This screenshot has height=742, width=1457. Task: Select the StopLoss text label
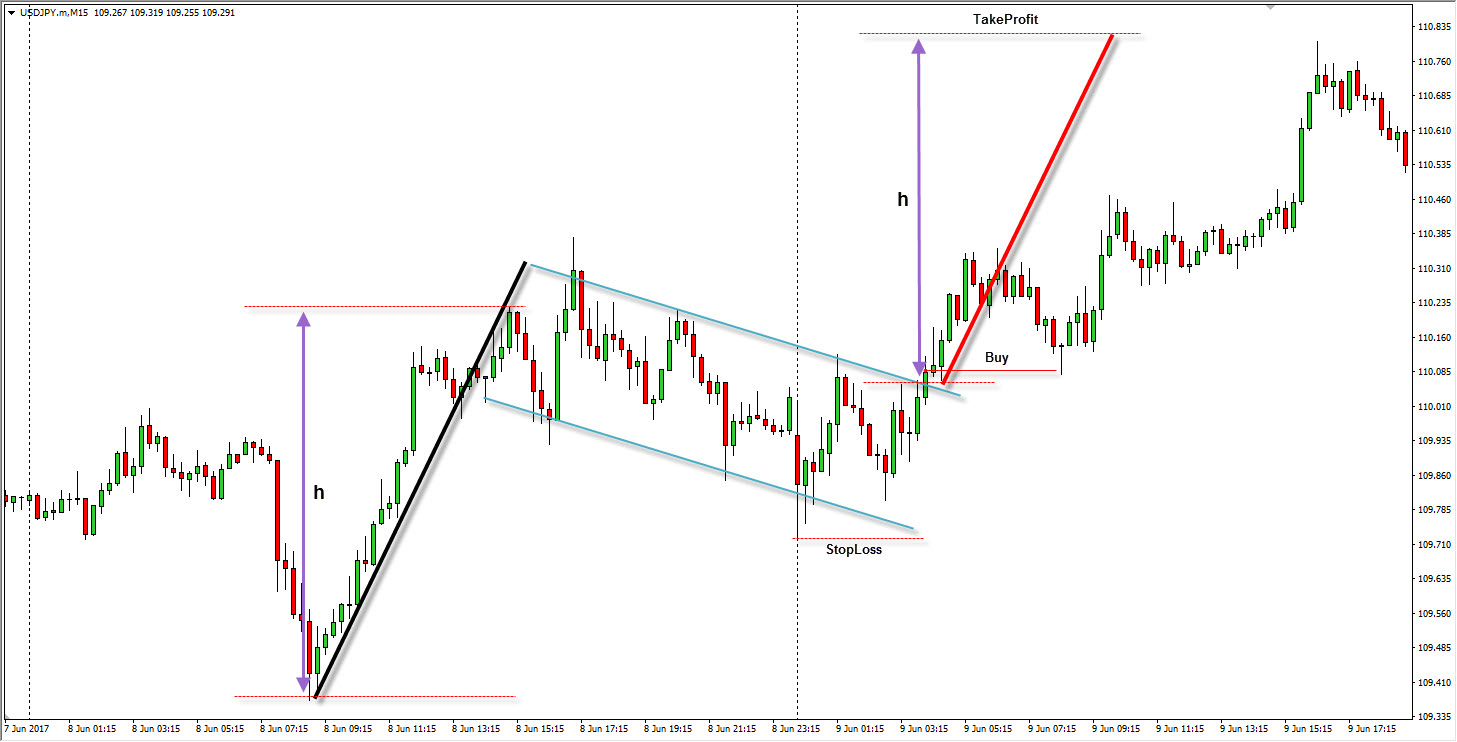click(854, 549)
